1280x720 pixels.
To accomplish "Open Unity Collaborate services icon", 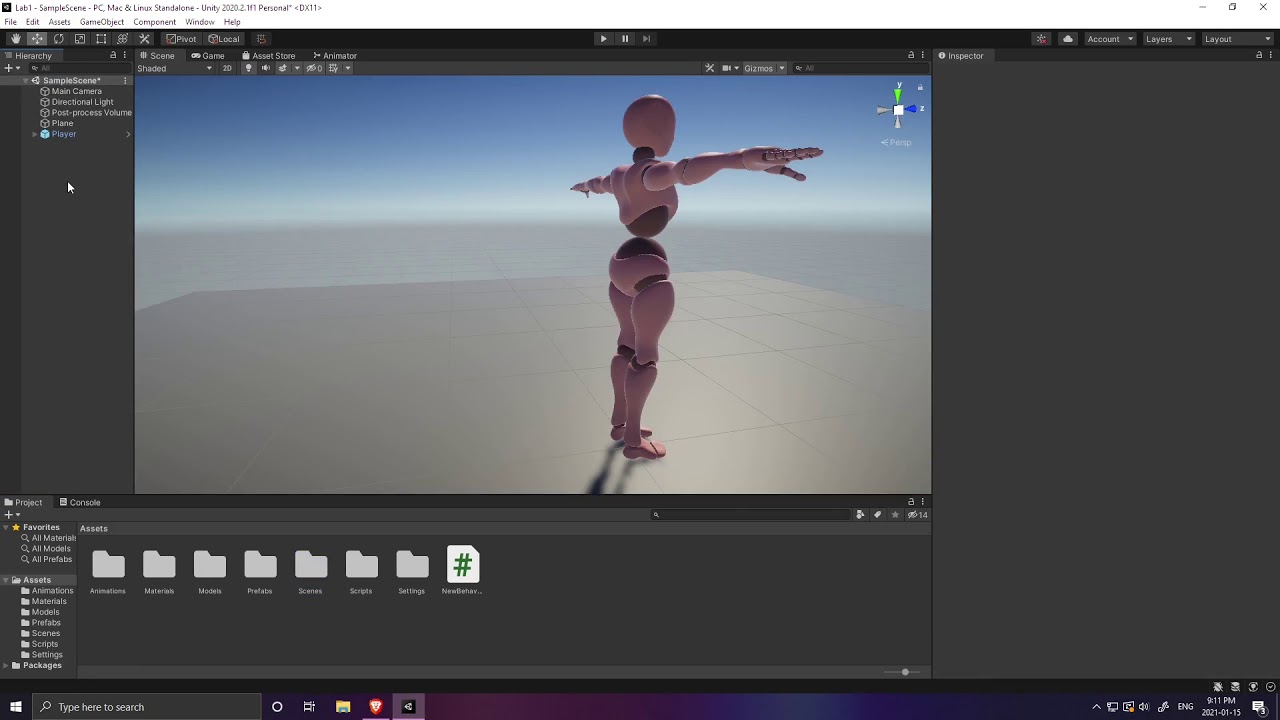I will tap(1042, 39).
